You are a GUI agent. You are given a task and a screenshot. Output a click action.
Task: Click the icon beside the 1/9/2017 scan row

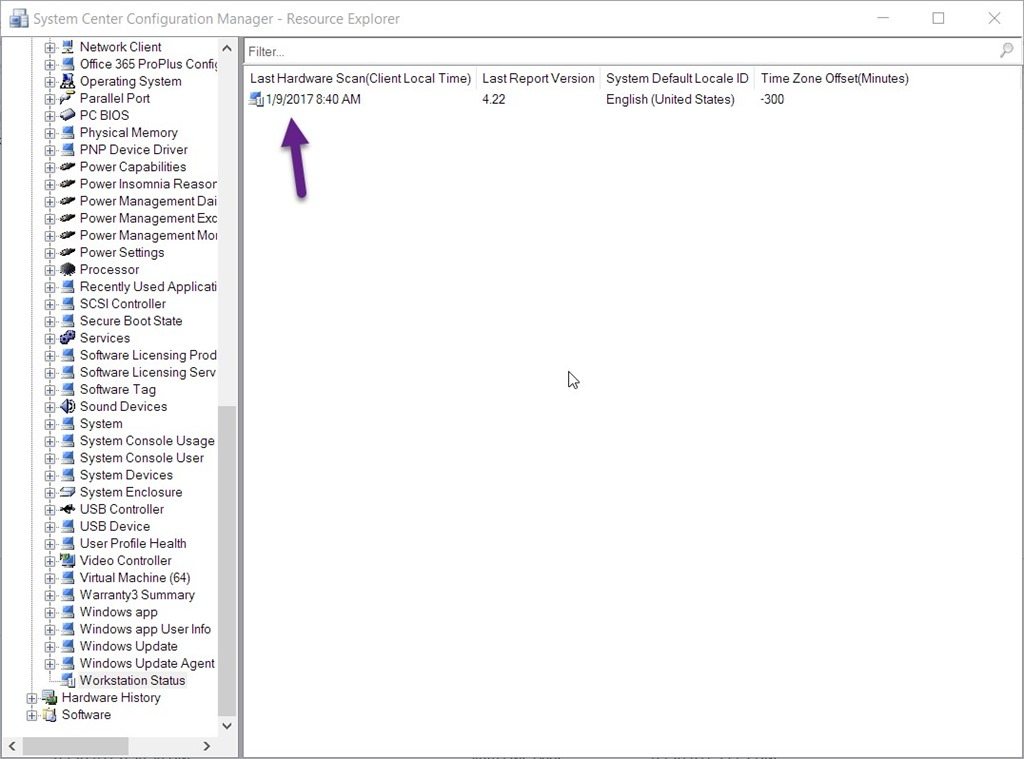tap(256, 99)
